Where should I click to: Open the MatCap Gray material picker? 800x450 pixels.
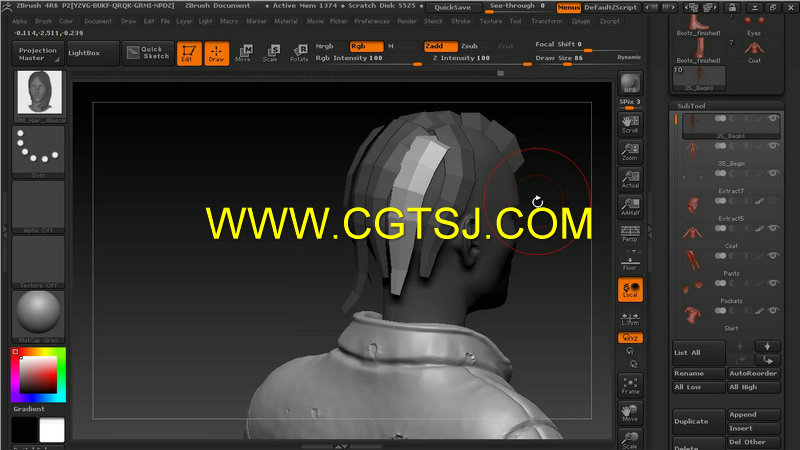pos(38,316)
